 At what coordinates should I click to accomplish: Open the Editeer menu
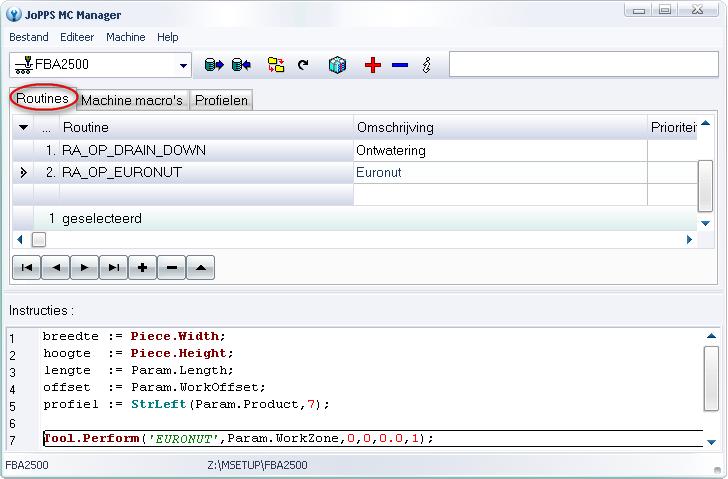pos(77,37)
